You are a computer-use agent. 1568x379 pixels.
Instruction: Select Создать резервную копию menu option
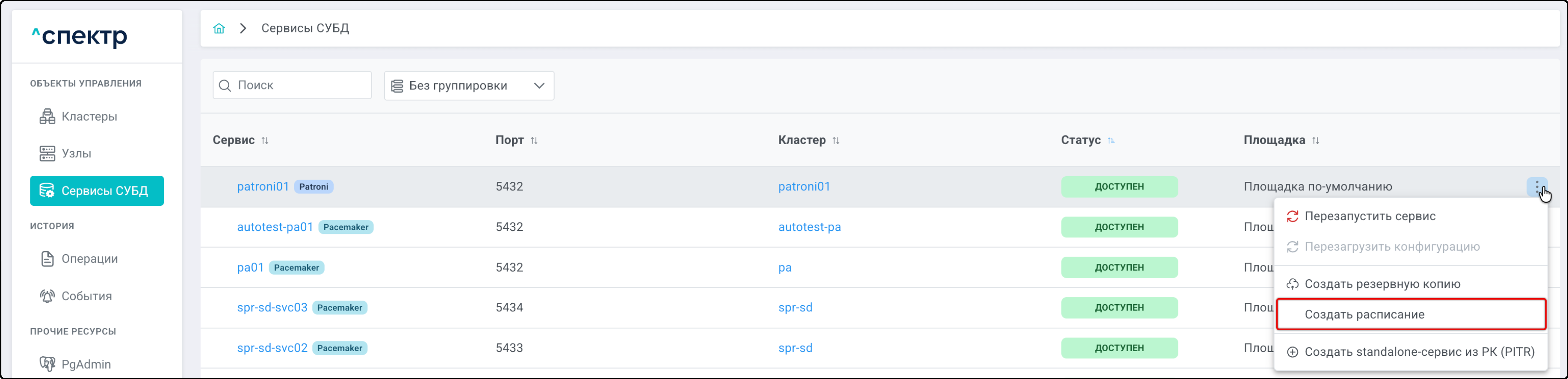(1382, 284)
